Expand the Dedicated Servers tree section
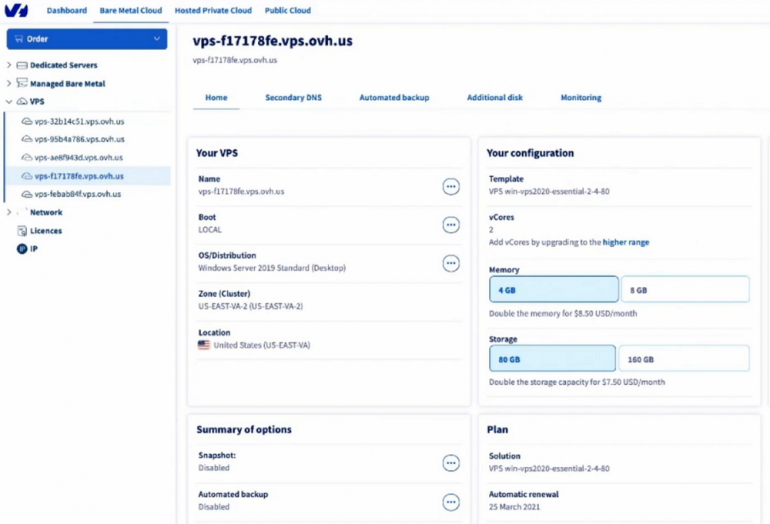770x524 pixels. click(x=10, y=66)
